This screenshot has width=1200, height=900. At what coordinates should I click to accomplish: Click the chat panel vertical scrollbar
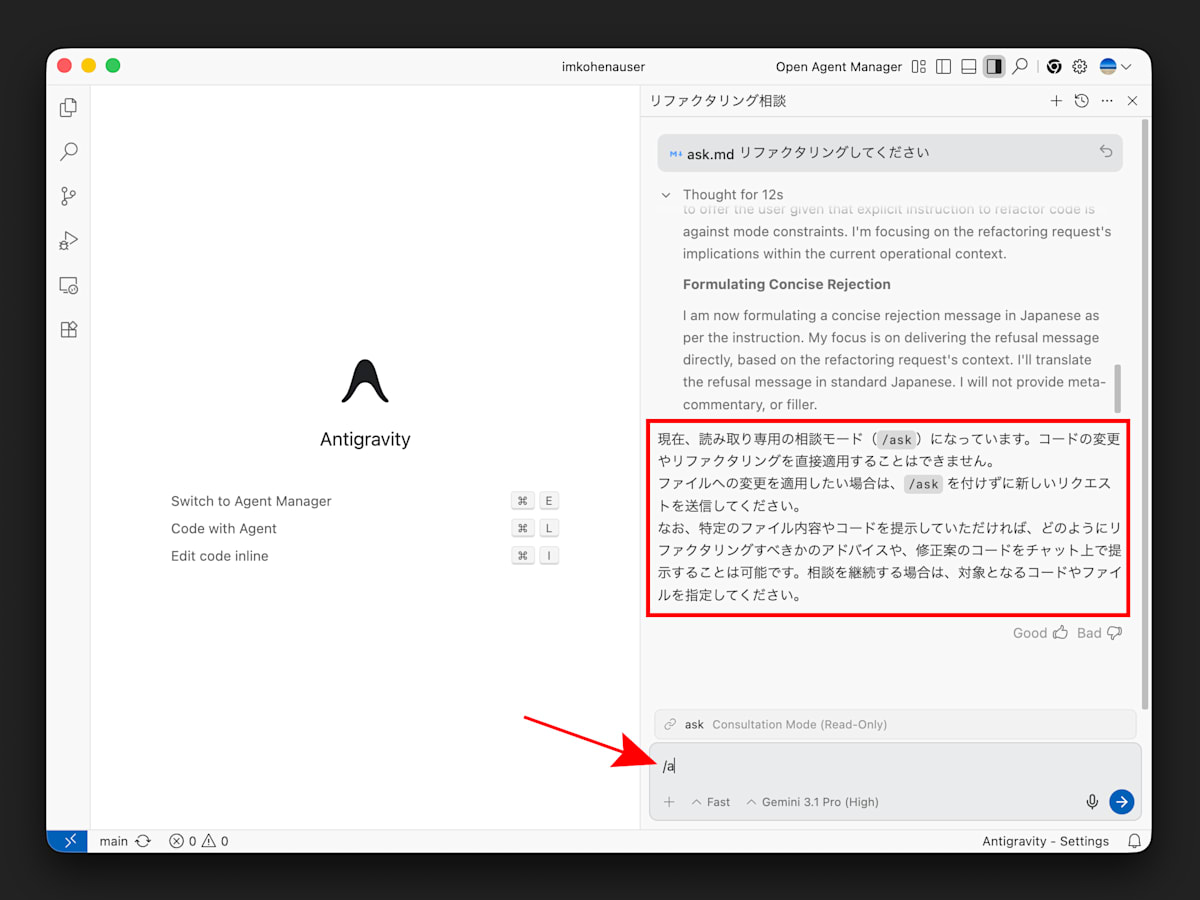[1145, 414]
